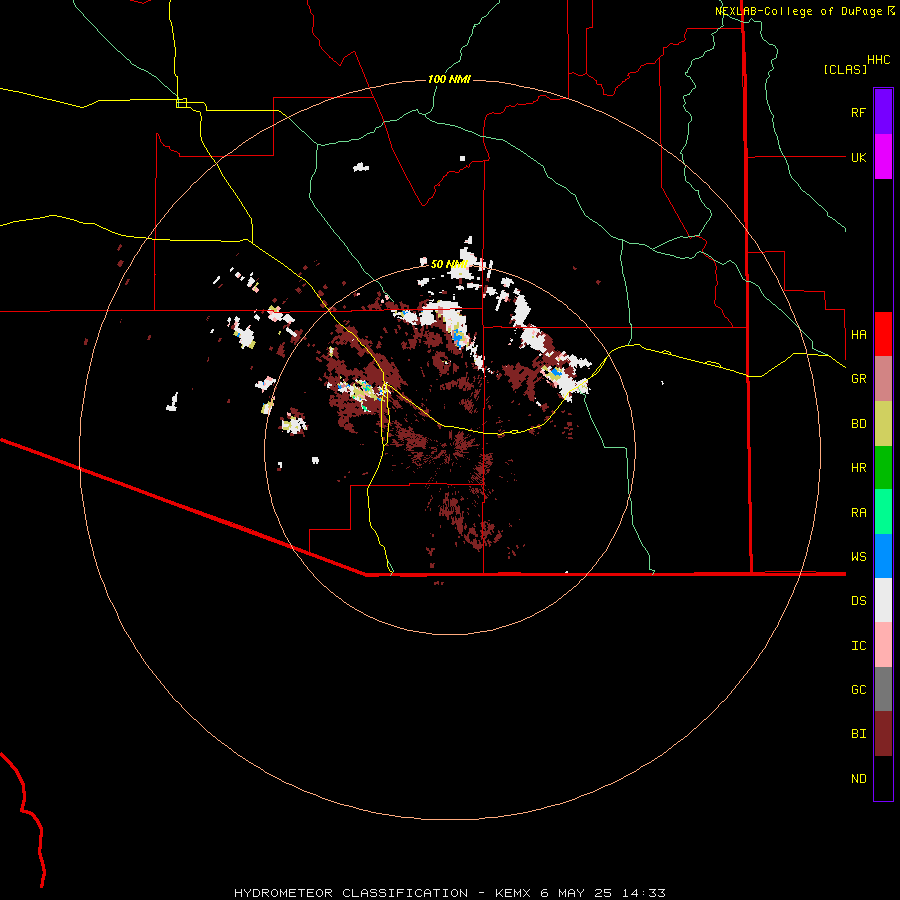Viewport: 900px width, 900px height.
Task: Click the GR legend label
Action: 858,379
